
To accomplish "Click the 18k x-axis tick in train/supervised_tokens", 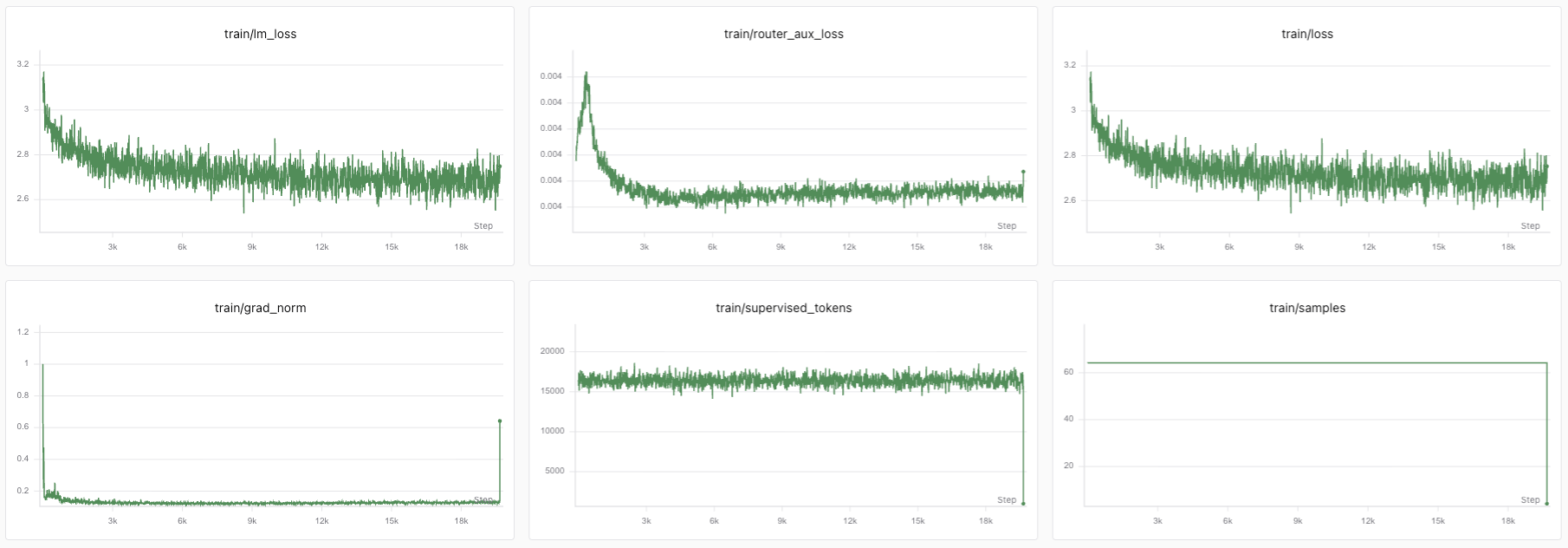I will pos(986,521).
